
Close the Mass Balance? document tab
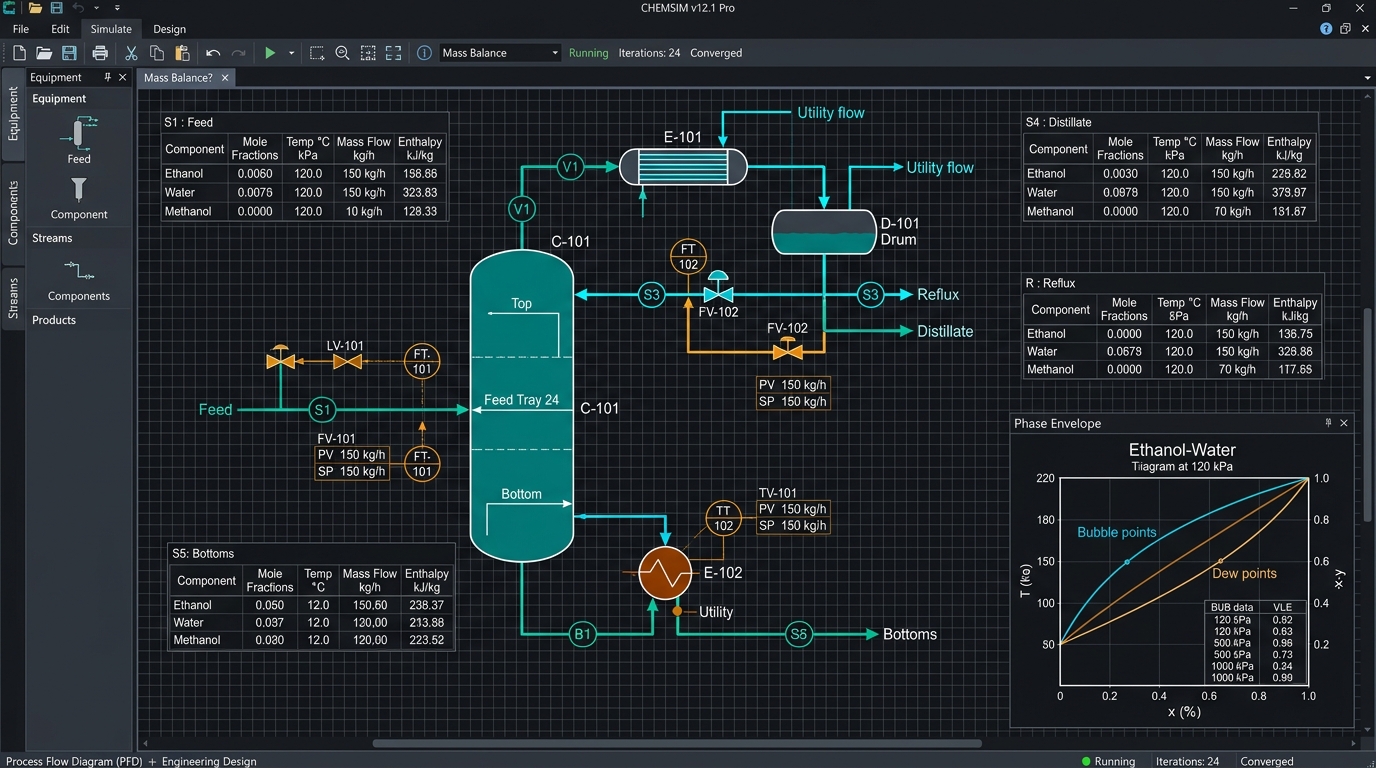pos(225,78)
